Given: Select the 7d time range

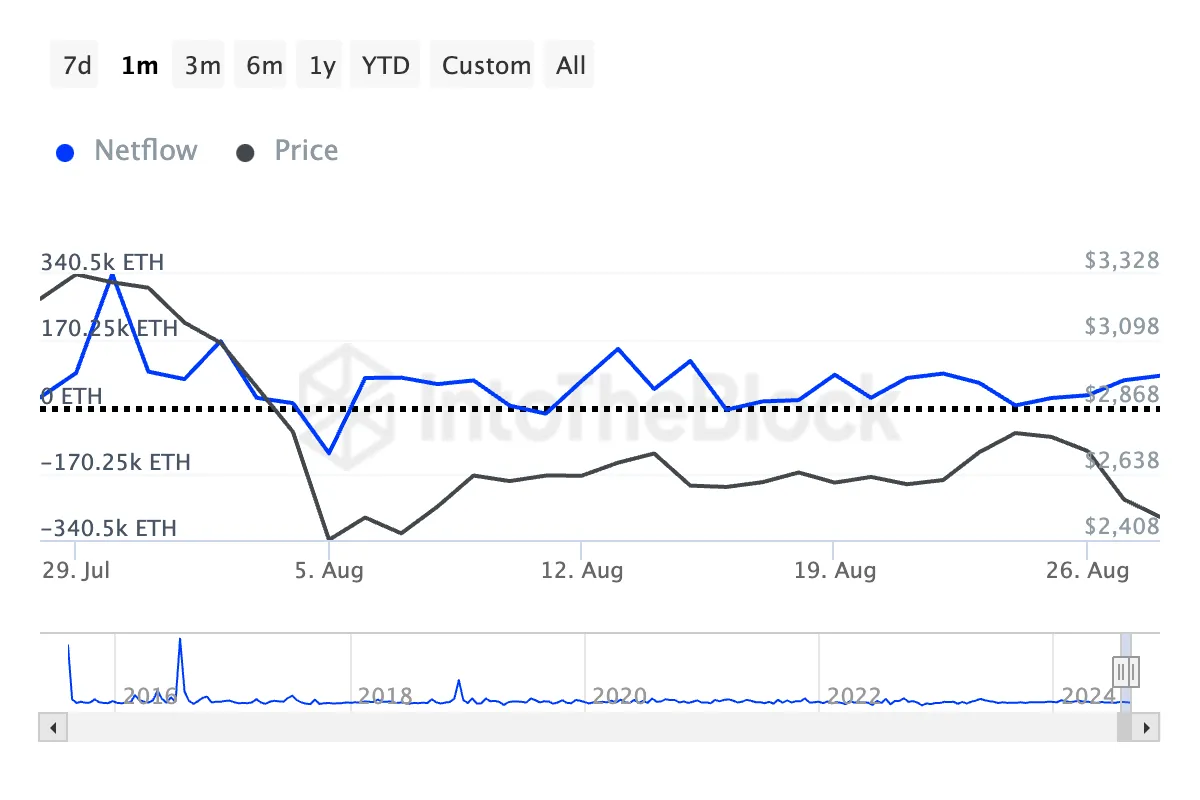Looking at the screenshot, I should click(x=77, y=66).
